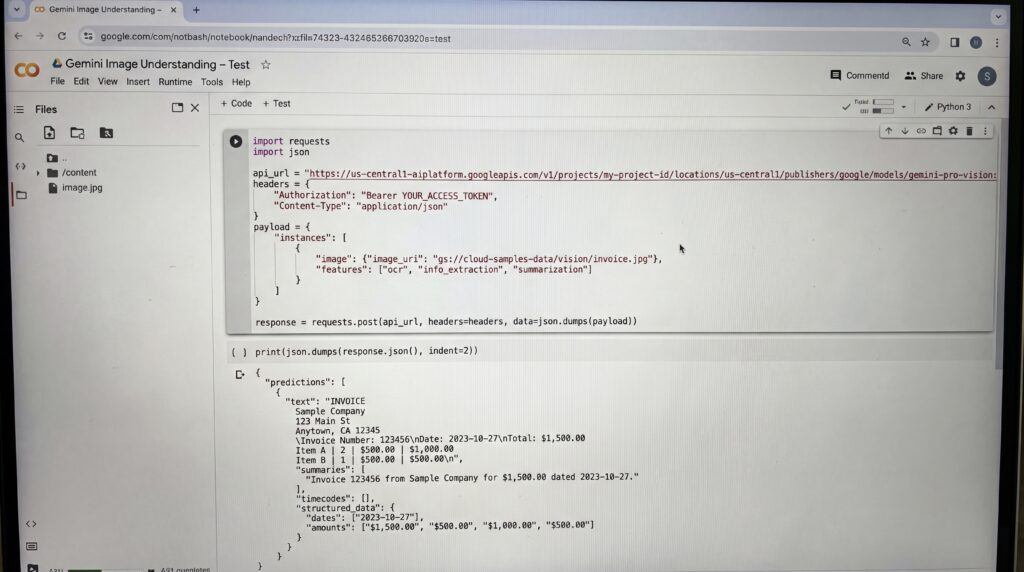Open the Comment panel
This screenshot has height=572, width=1024.
tap(859, 76)
